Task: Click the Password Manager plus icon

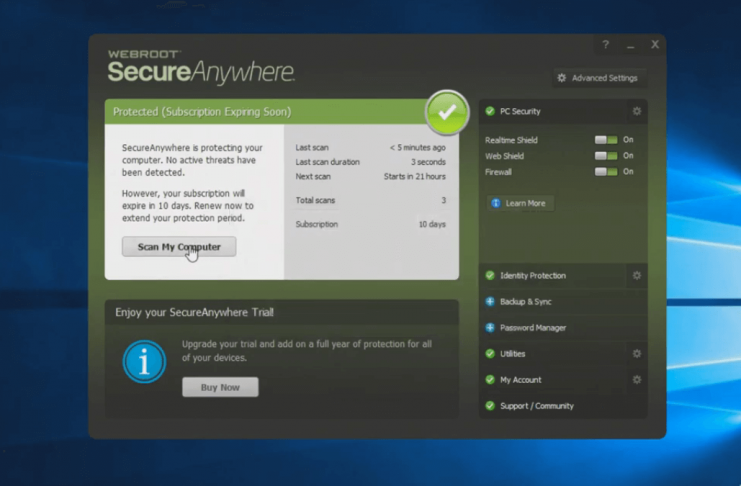Action: pos(490,328)
